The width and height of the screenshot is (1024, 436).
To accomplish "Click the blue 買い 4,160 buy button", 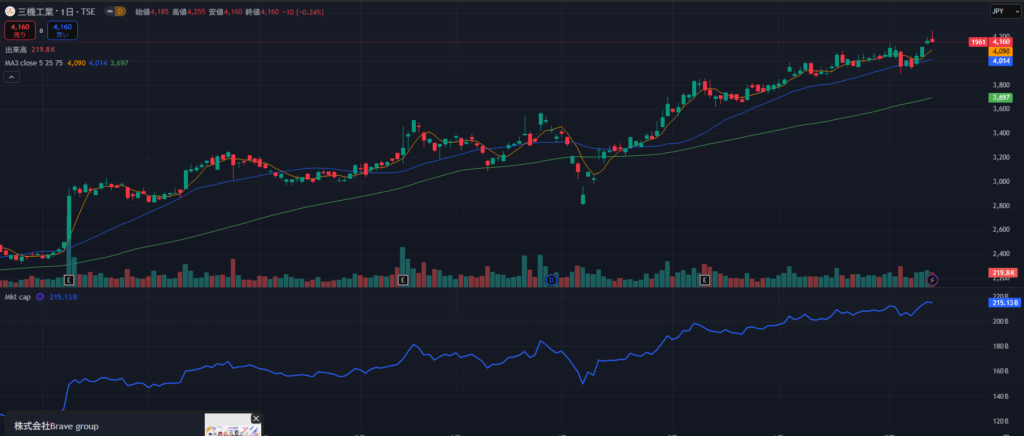I will click(x=62, y=30).
